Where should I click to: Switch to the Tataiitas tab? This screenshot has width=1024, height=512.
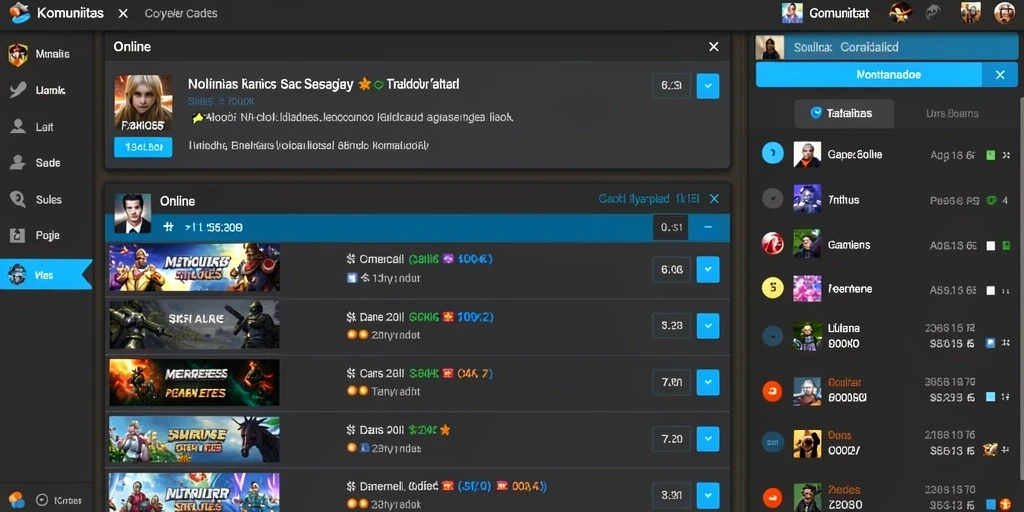pyautogui.click(x=843, y=113)
